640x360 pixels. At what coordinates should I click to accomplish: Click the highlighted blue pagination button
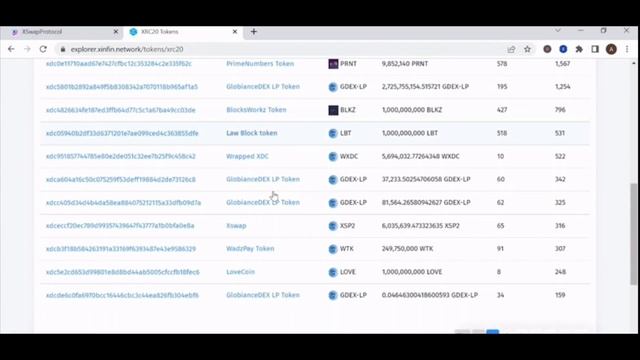(493, 331)
